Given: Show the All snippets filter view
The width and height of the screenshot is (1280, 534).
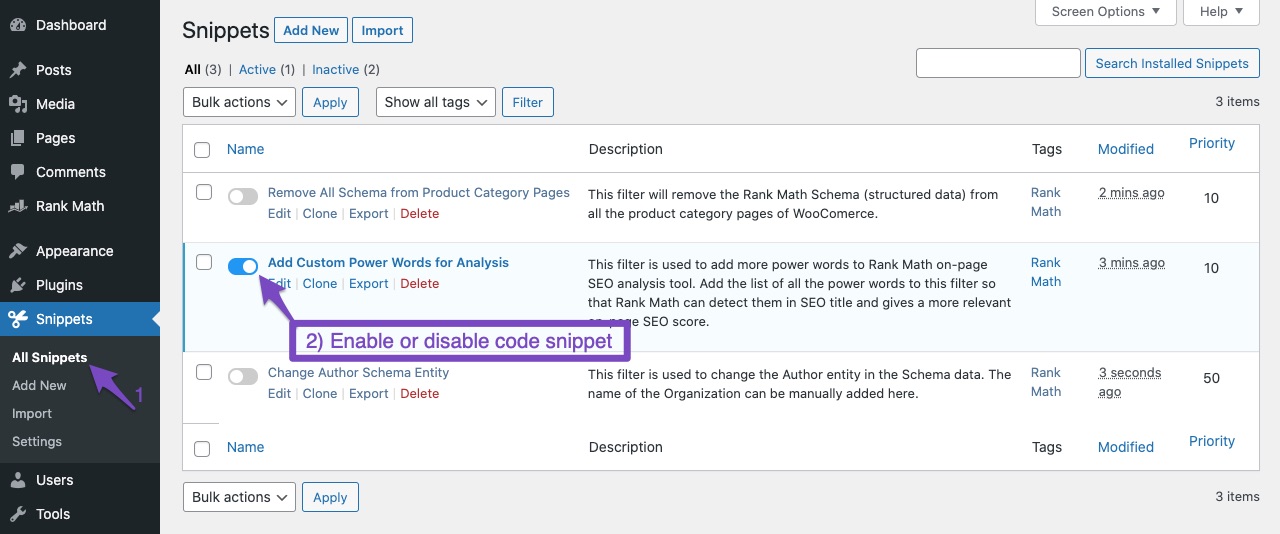Looking at the screenshot, I should (193, 70).
